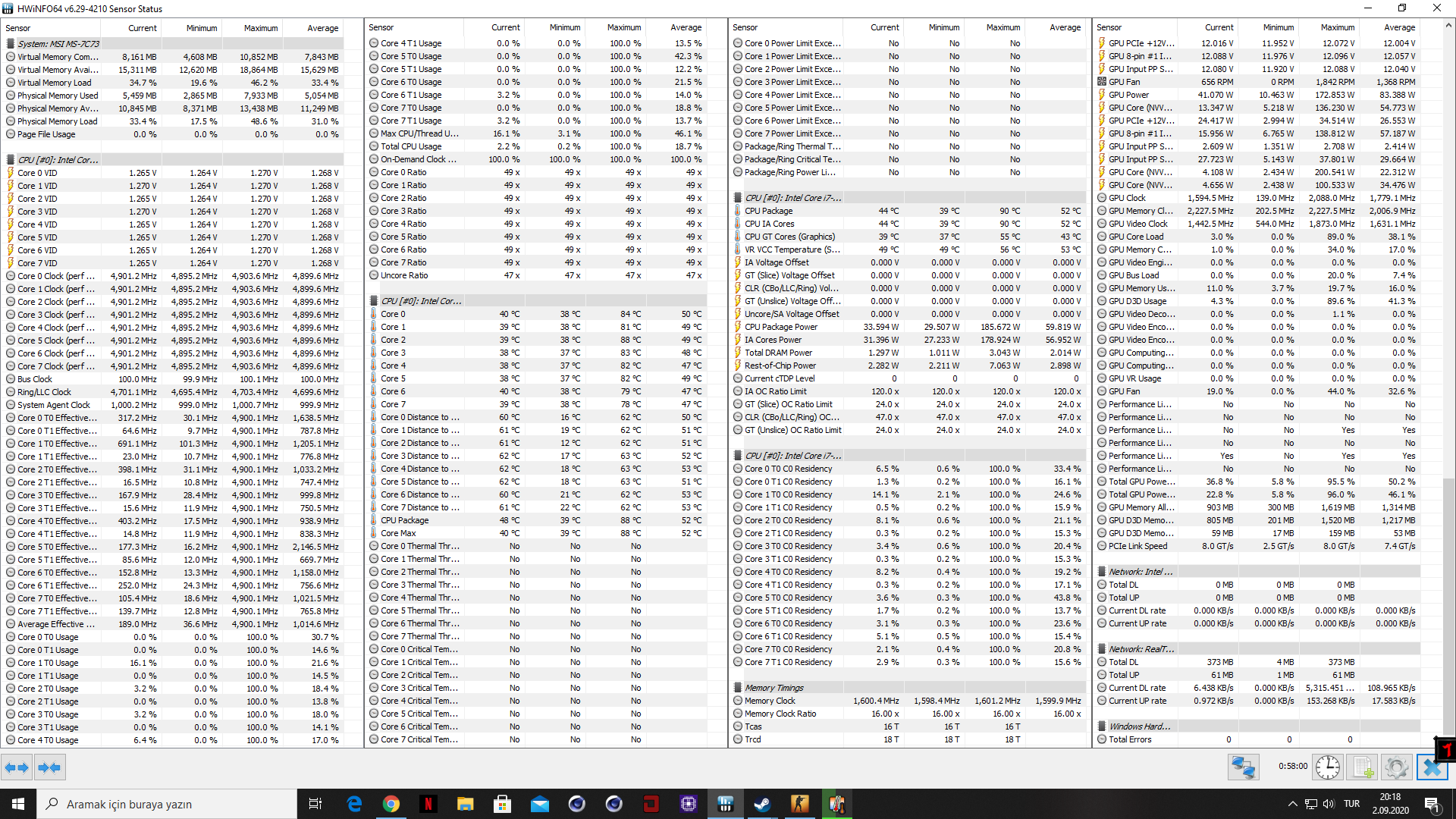The width and height of the screenshot is (1456, 819).
Task: Click the TUR keyboard language indicator
Action: pos(1351,804)
